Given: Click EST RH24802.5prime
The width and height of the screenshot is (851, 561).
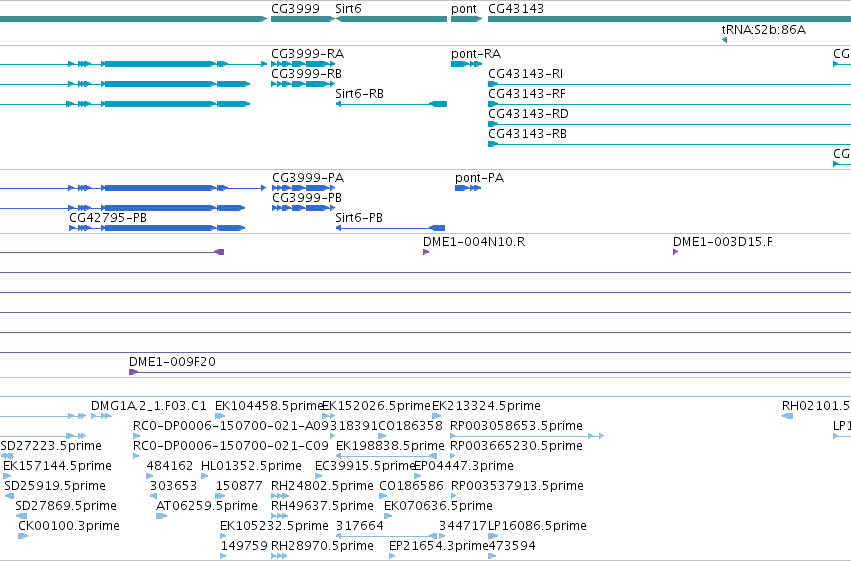Looking at the screenshot, I should 322,486.
